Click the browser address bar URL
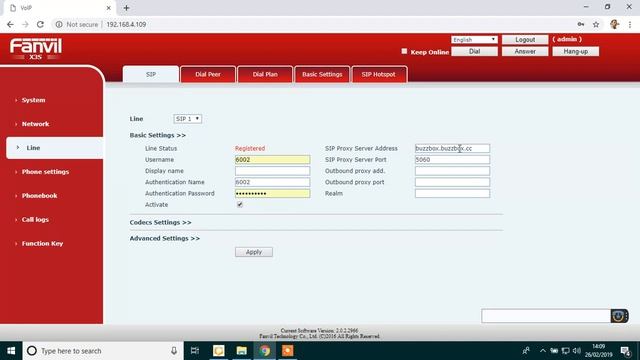This screenshot has height=360, width=640. coord(126,24)
